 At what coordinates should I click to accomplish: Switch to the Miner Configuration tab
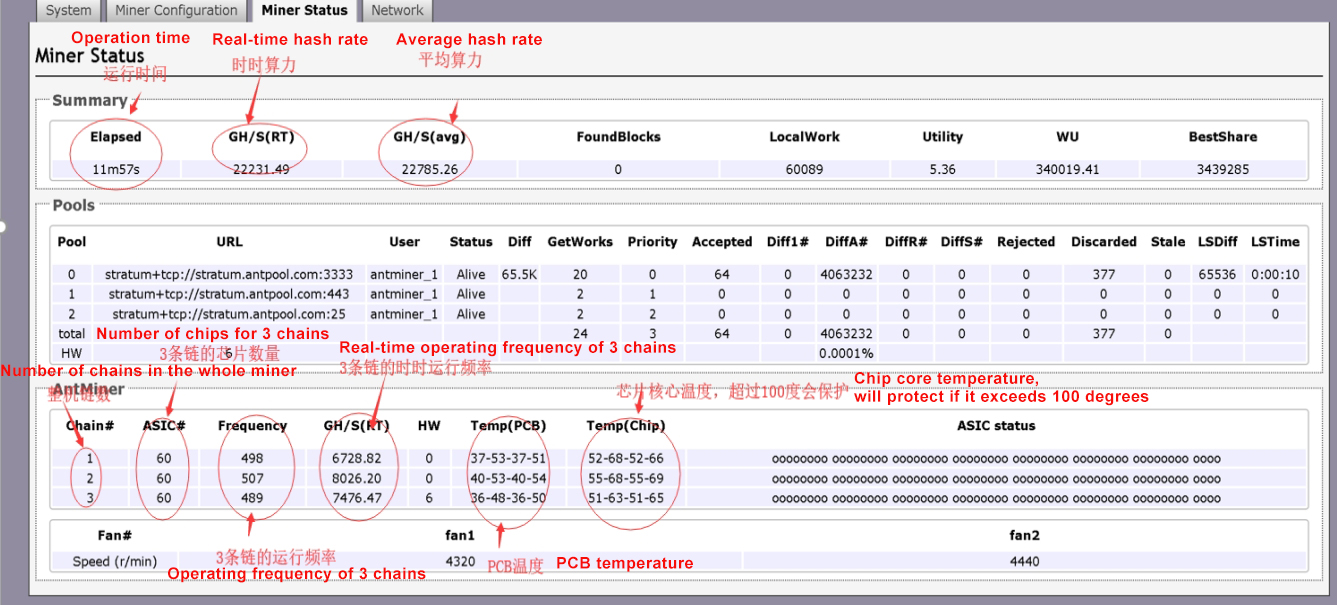click(x=176, y=11)
